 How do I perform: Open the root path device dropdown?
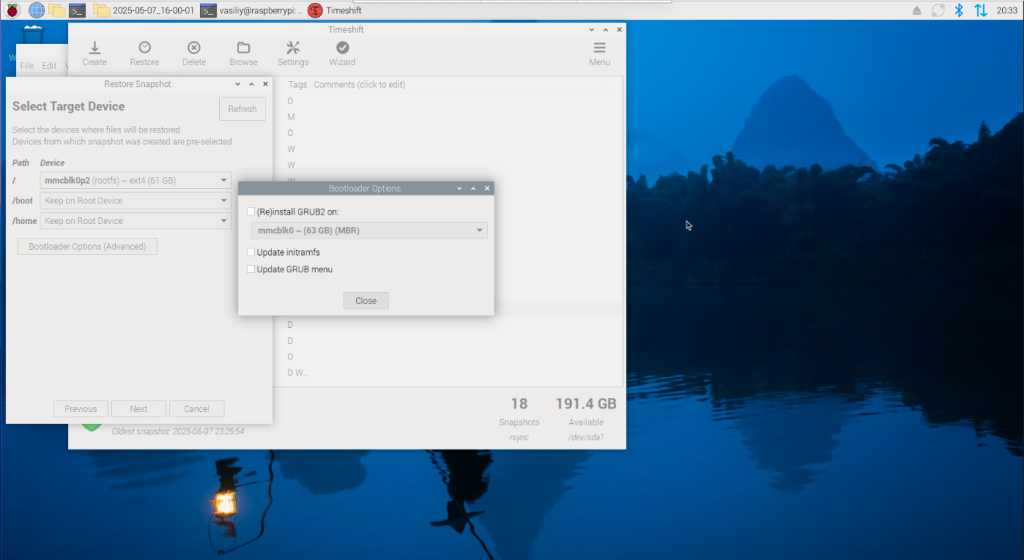(x=136, y=180)
